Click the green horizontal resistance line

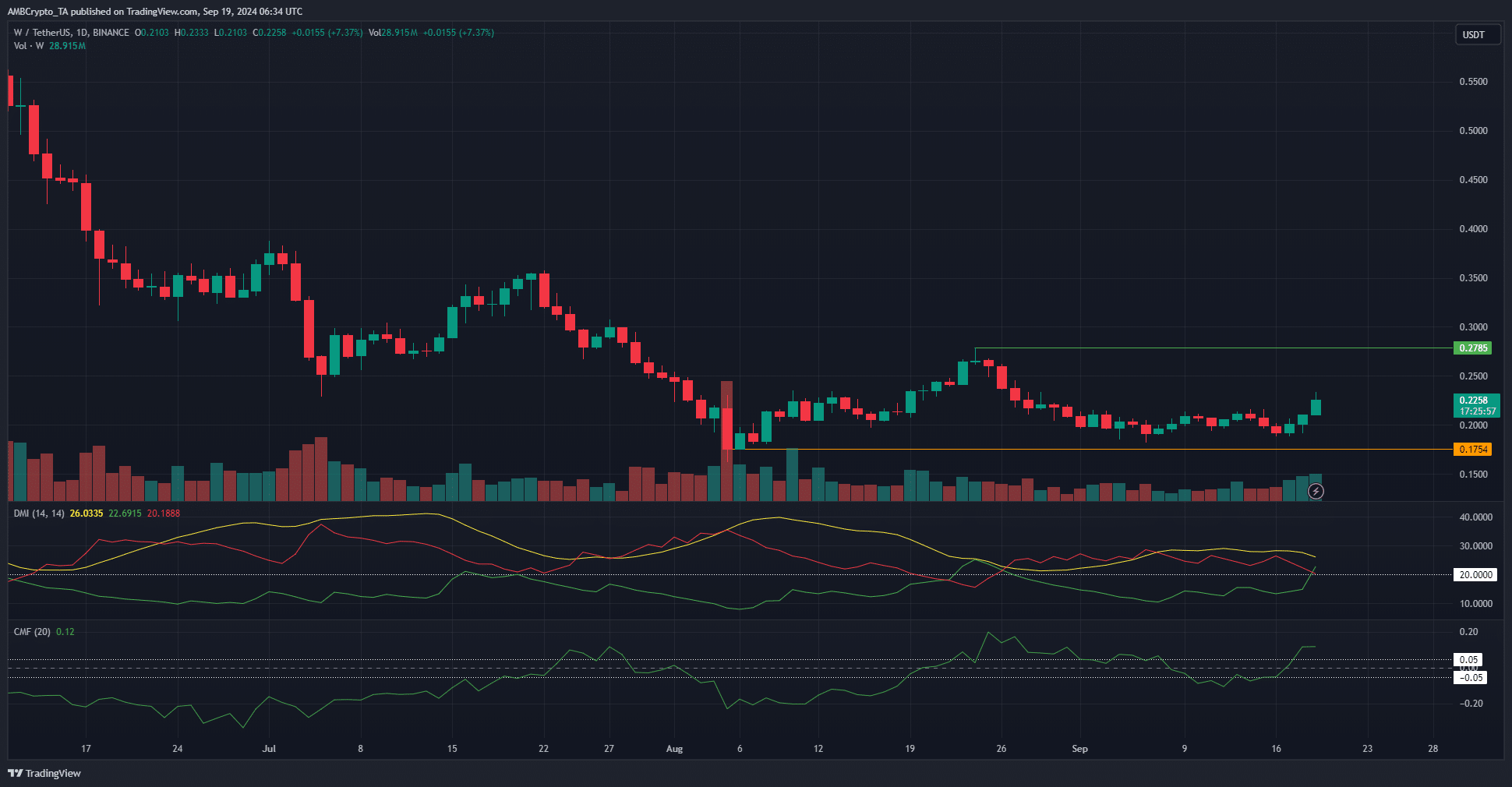pyautogui.click(x=1213, y=348)
